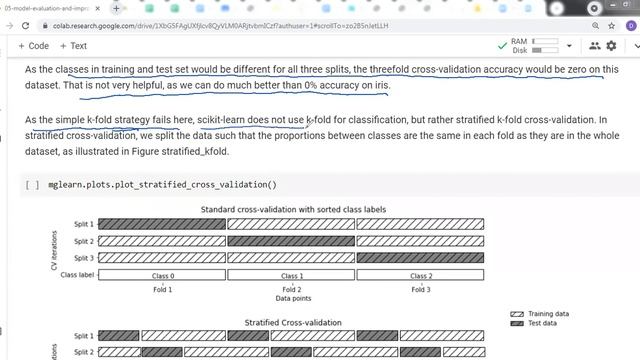Screen dimensions: 640x360
Task: Click into the plot_stratified_cross_validation code line
Action: [x=162, y=184]
